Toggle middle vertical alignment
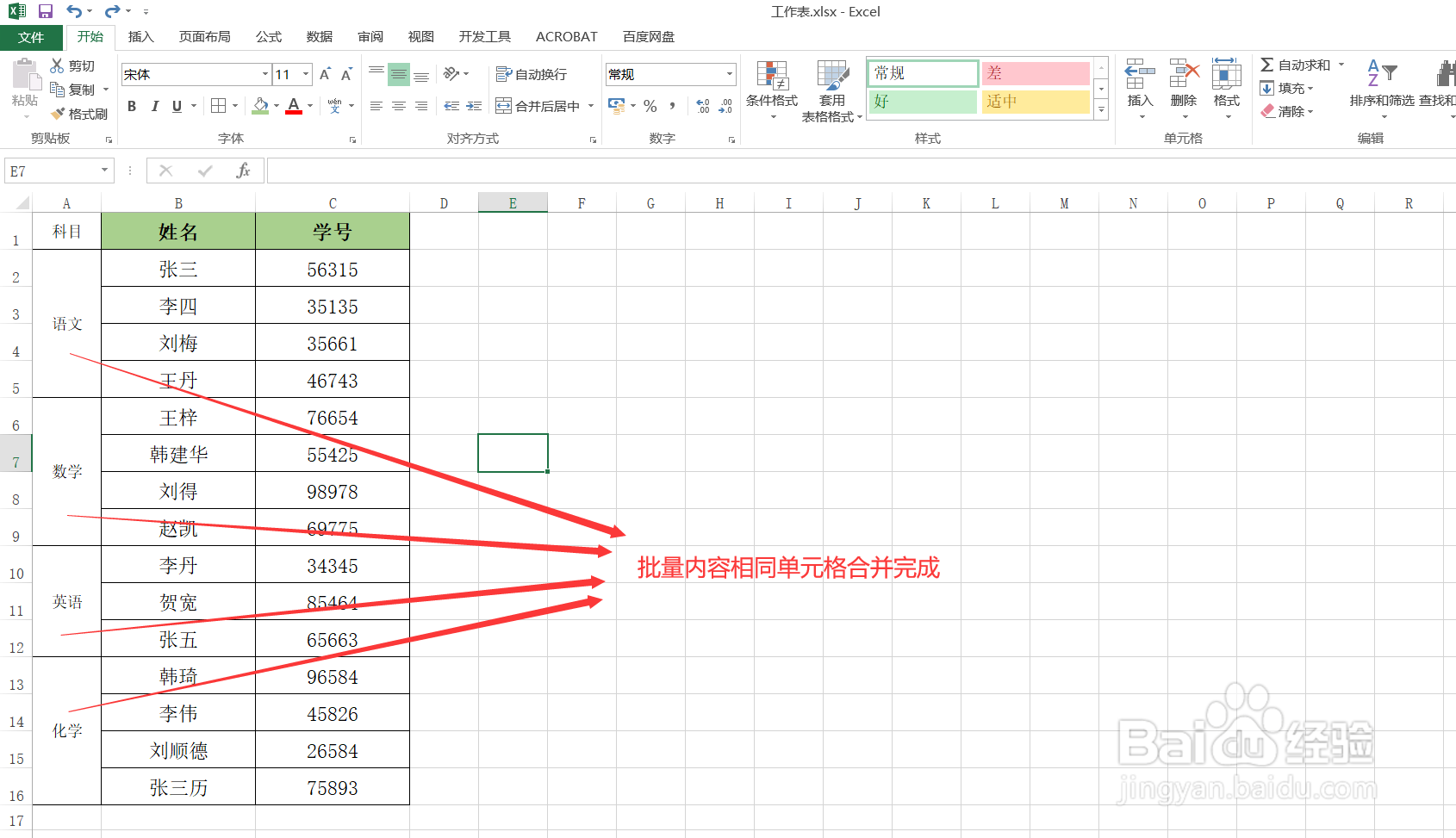1456x838 pixels. click(x=398, y=74)
